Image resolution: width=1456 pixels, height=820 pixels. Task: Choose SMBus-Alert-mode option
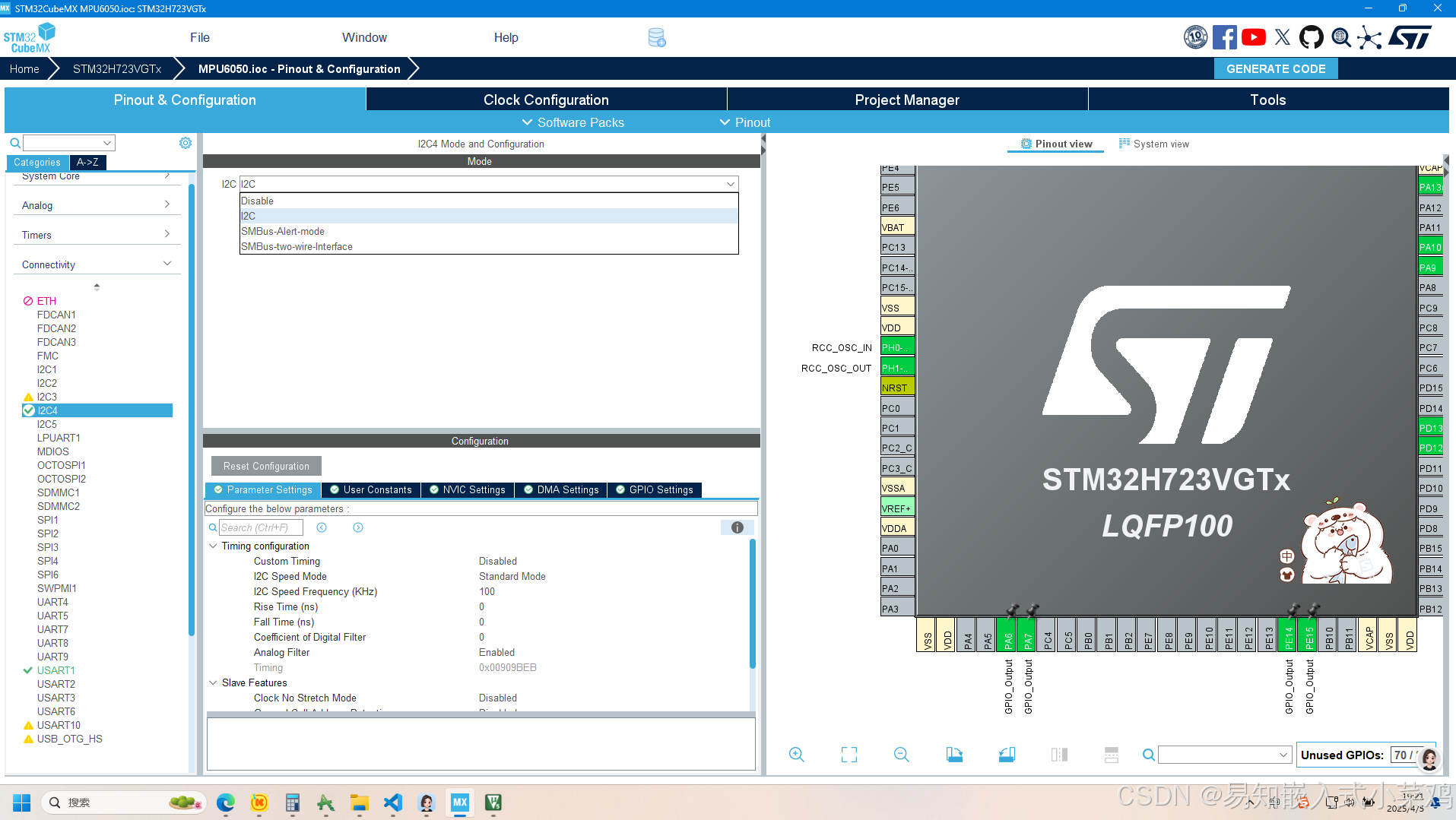489,231
